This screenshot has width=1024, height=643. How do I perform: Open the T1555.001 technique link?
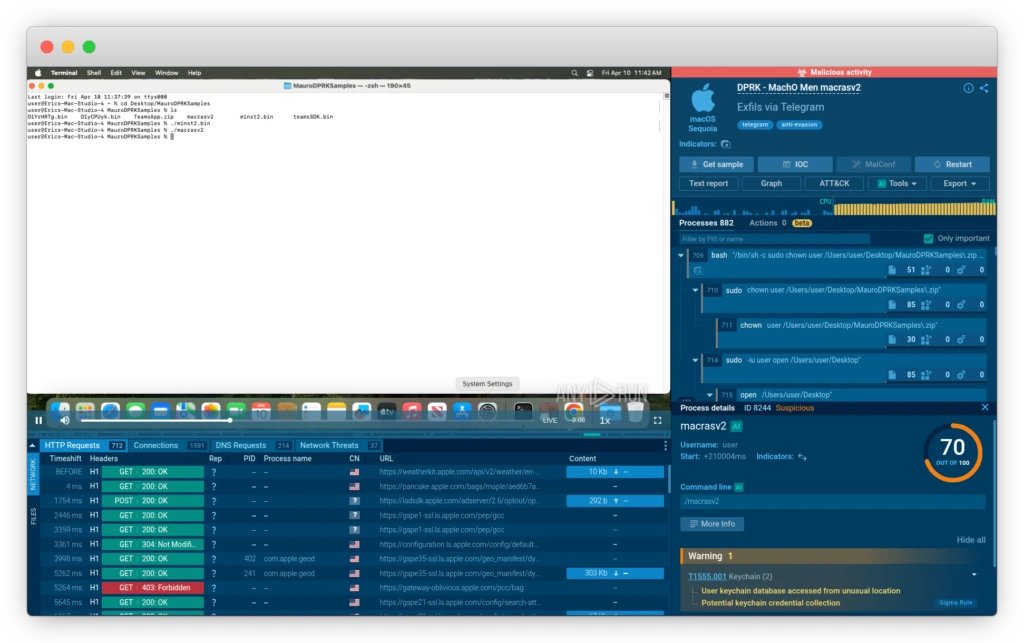coord(707,576)
